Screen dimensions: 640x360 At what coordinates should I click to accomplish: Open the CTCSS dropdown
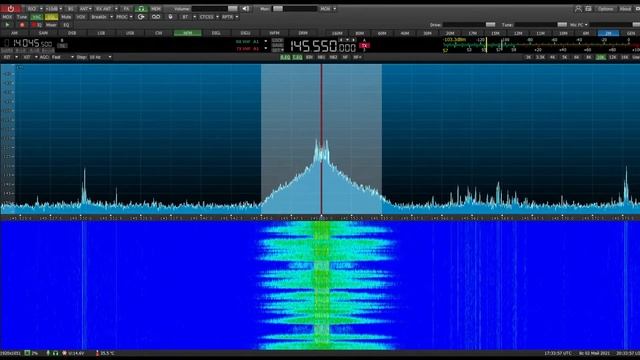(209, 17)
